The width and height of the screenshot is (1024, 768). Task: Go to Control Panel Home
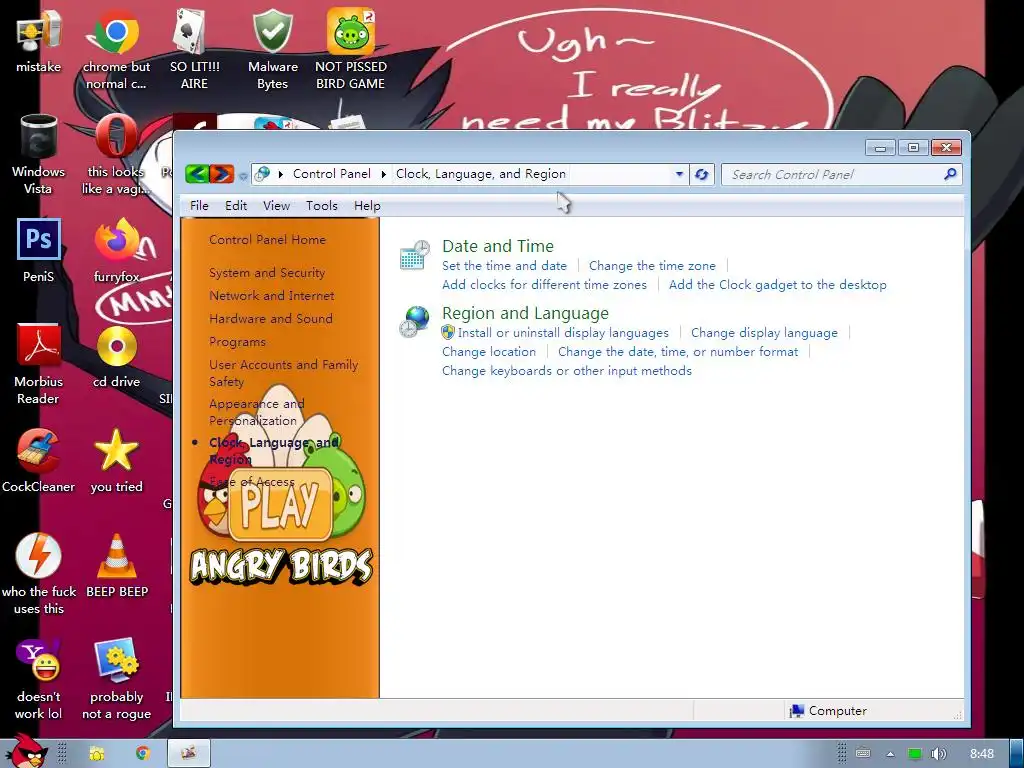(x=267, y=240)
